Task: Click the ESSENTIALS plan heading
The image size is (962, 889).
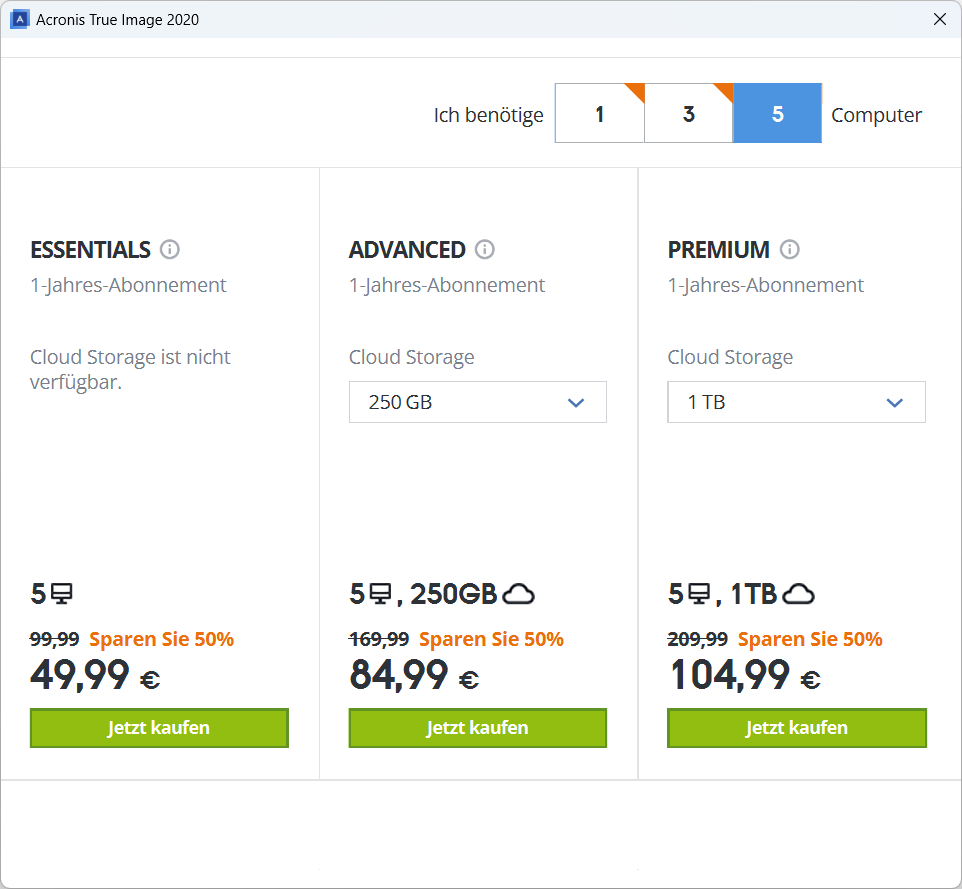Action: pos(90,249)
